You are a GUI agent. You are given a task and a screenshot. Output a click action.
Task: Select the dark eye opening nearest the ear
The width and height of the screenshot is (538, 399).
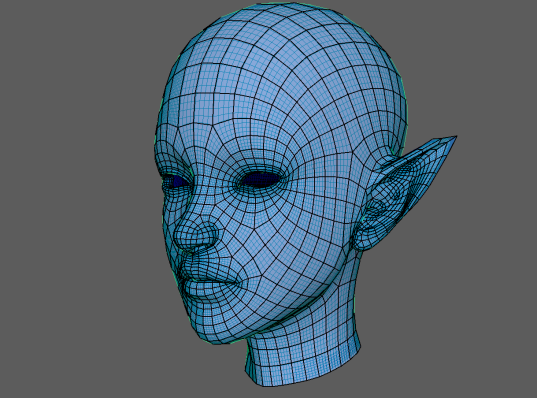pos(261,179)
